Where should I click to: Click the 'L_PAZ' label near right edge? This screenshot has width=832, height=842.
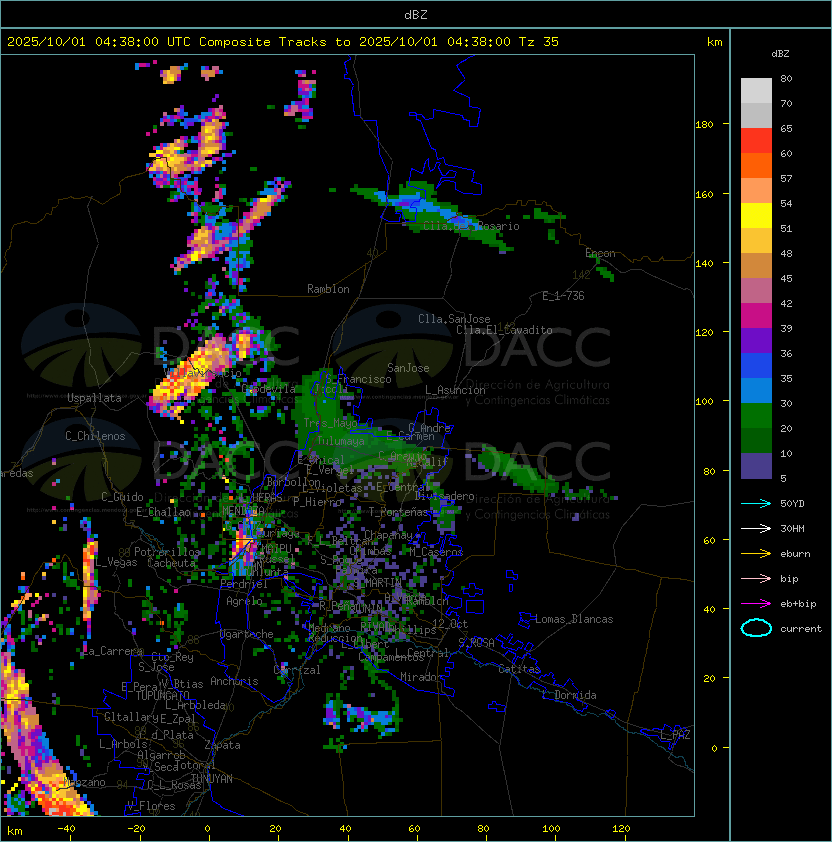[x=675, y=735]
